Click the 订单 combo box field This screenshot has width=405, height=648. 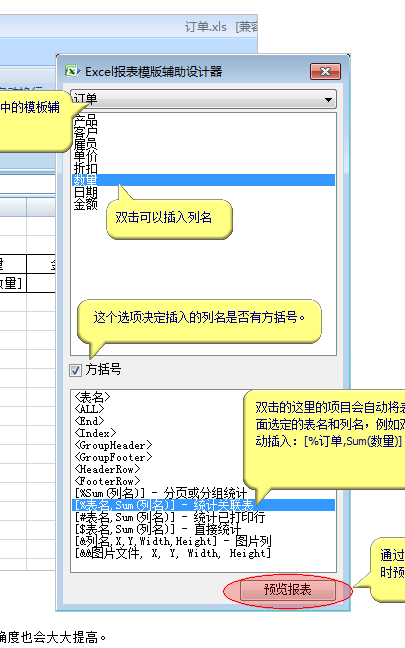pos(203,99)
